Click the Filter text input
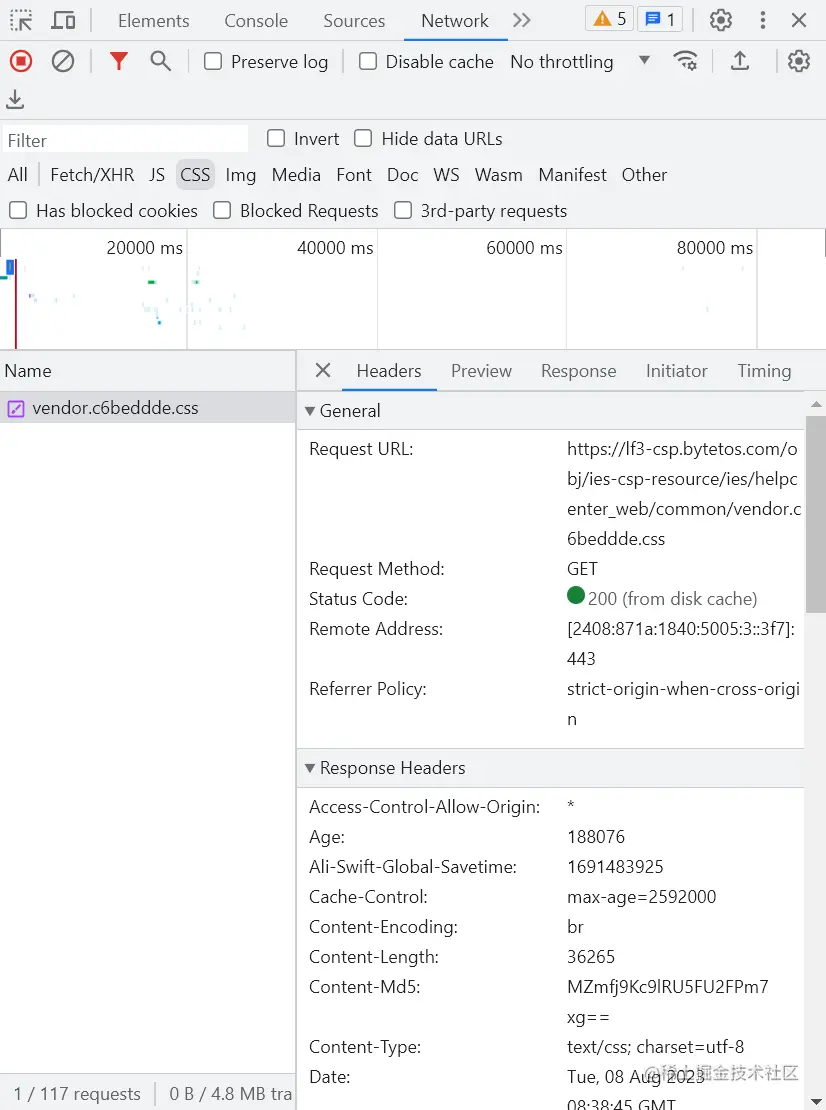The image size is (826, 1110). tap(126, 139)
